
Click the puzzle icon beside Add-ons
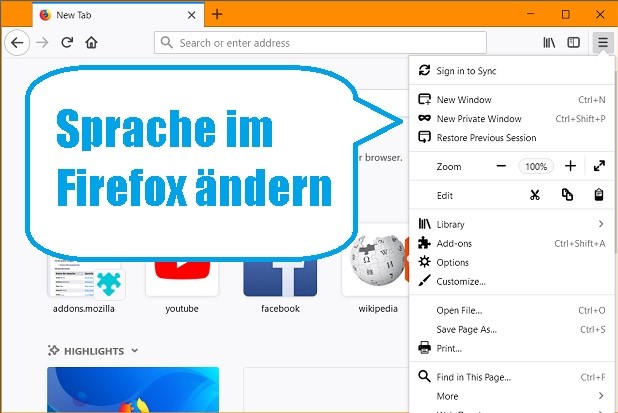tap(424, 242)
